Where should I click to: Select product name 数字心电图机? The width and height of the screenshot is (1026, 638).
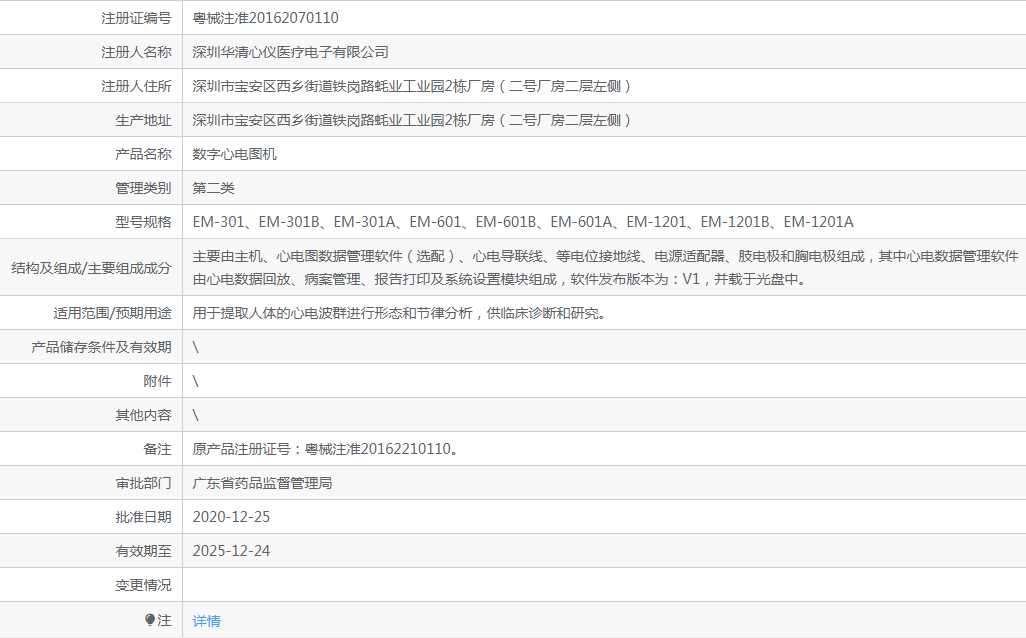coord(234,154)
